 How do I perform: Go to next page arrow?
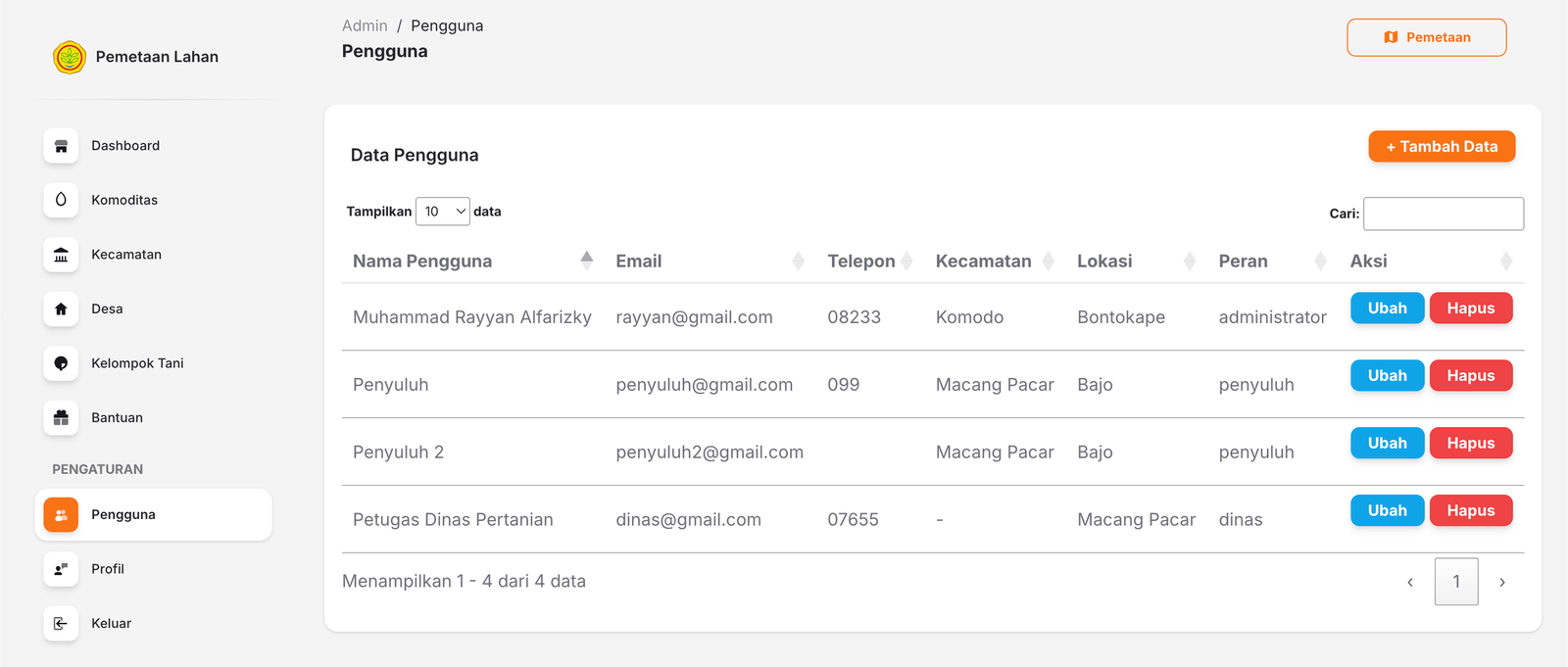pos(1502,582)
